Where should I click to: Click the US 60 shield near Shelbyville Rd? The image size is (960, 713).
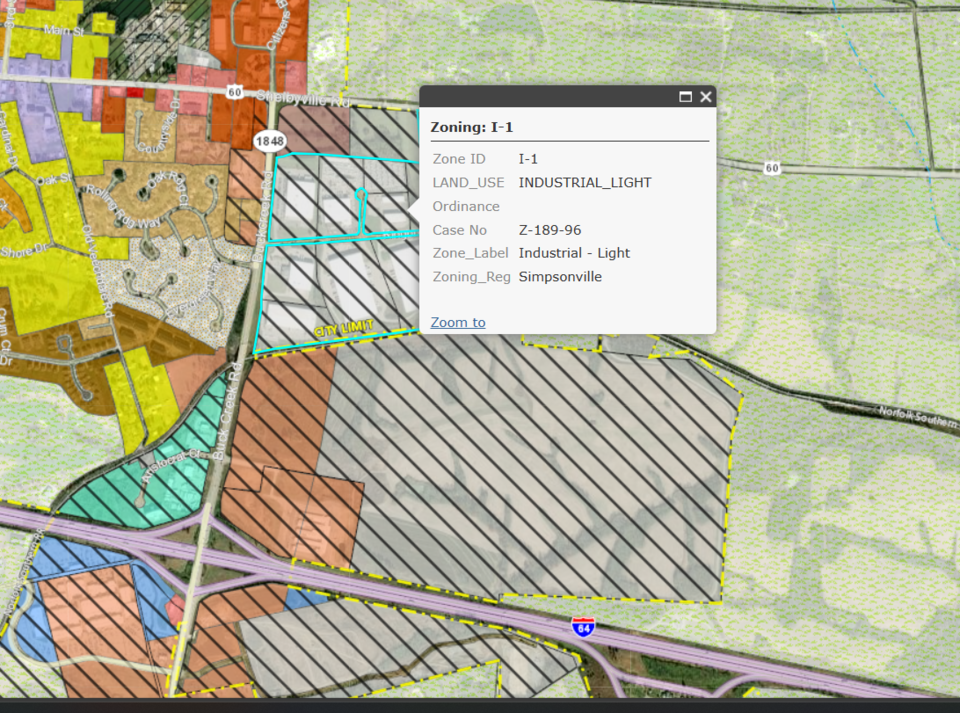pos(233,92)
